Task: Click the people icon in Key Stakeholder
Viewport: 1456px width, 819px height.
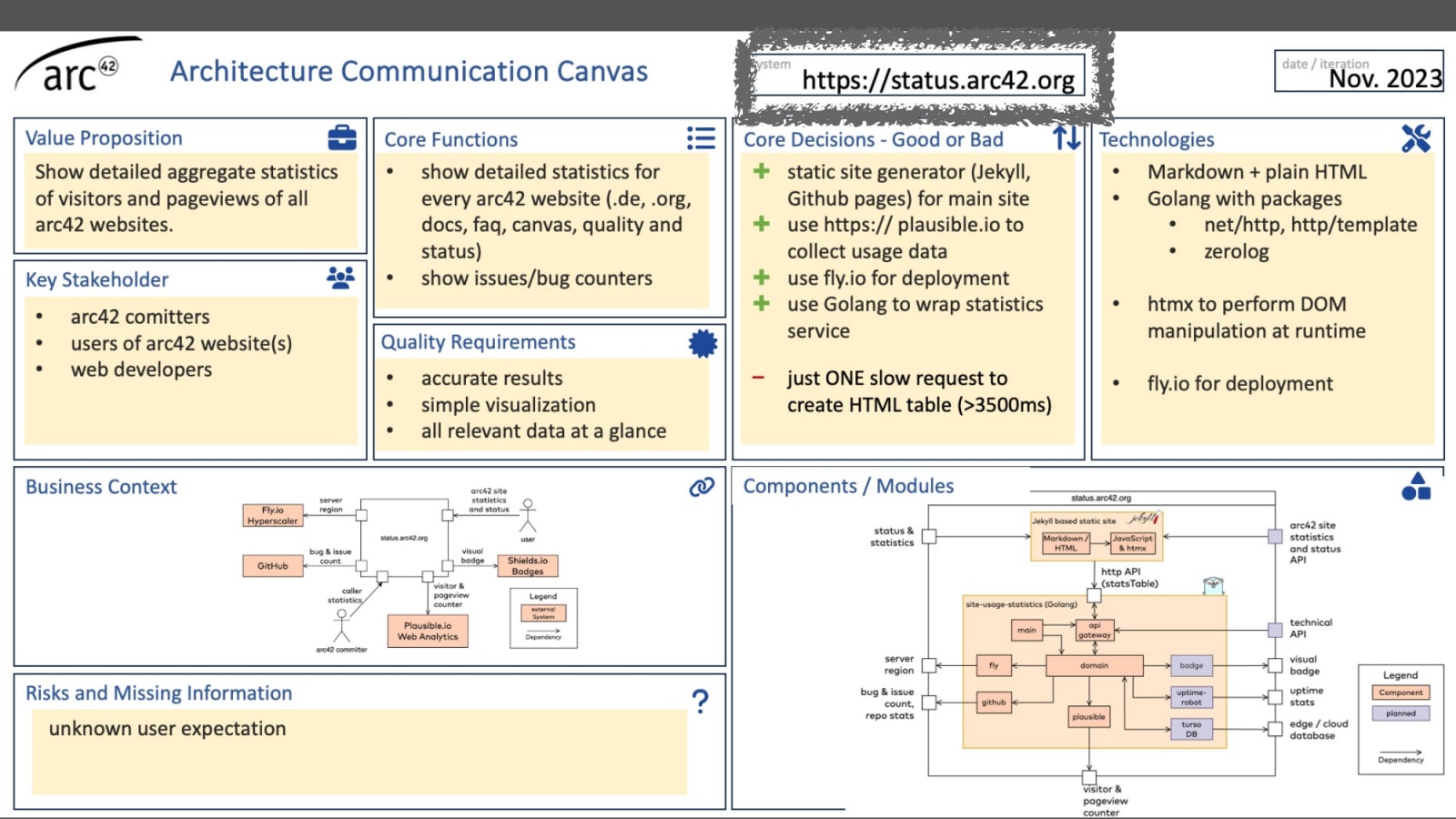Action: (340, 278)
